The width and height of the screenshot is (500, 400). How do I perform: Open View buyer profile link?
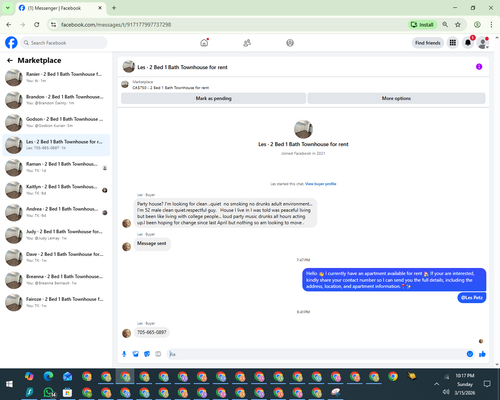pos(321,184)
